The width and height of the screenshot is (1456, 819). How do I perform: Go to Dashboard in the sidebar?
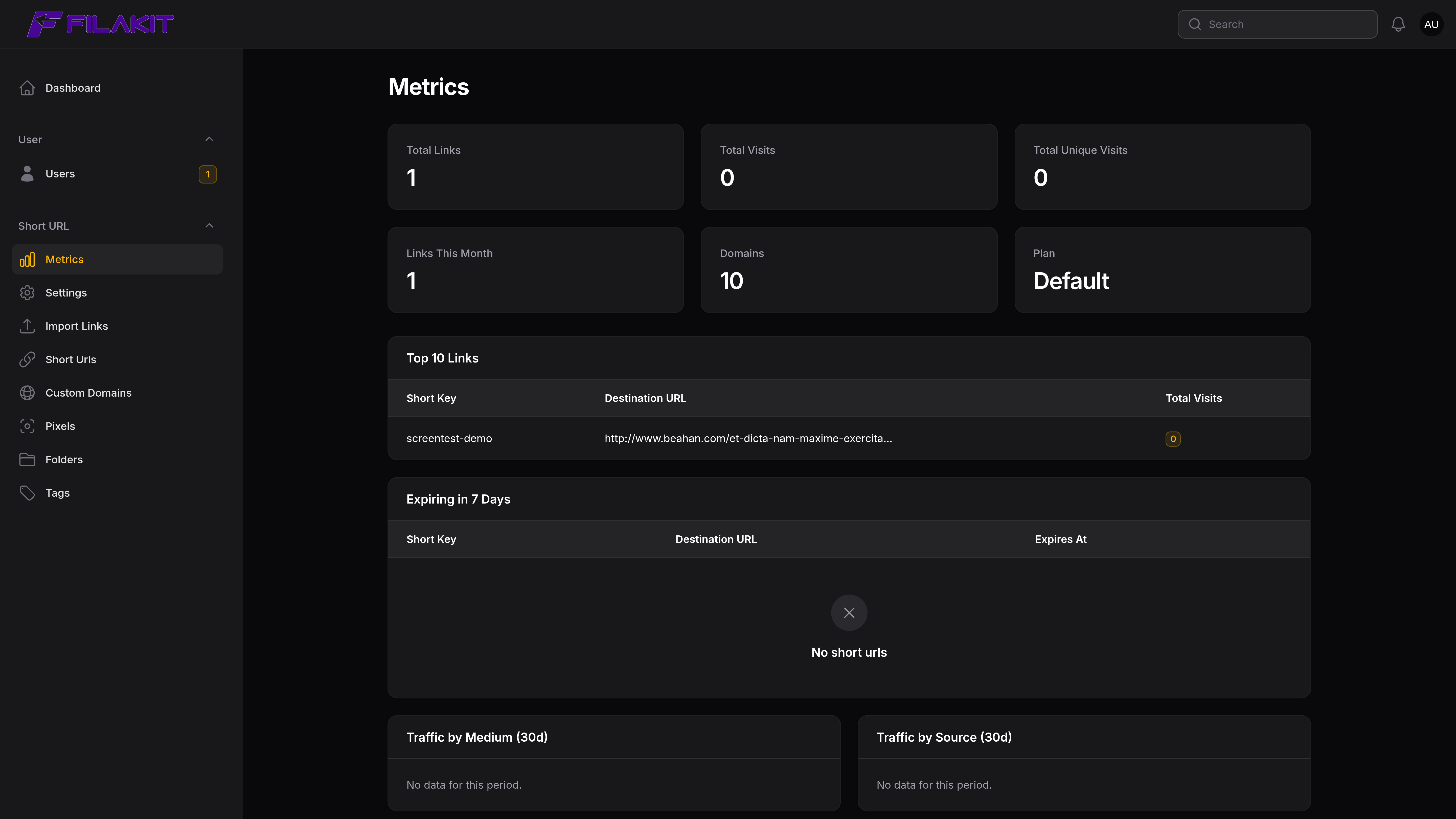tap(118, 88)
